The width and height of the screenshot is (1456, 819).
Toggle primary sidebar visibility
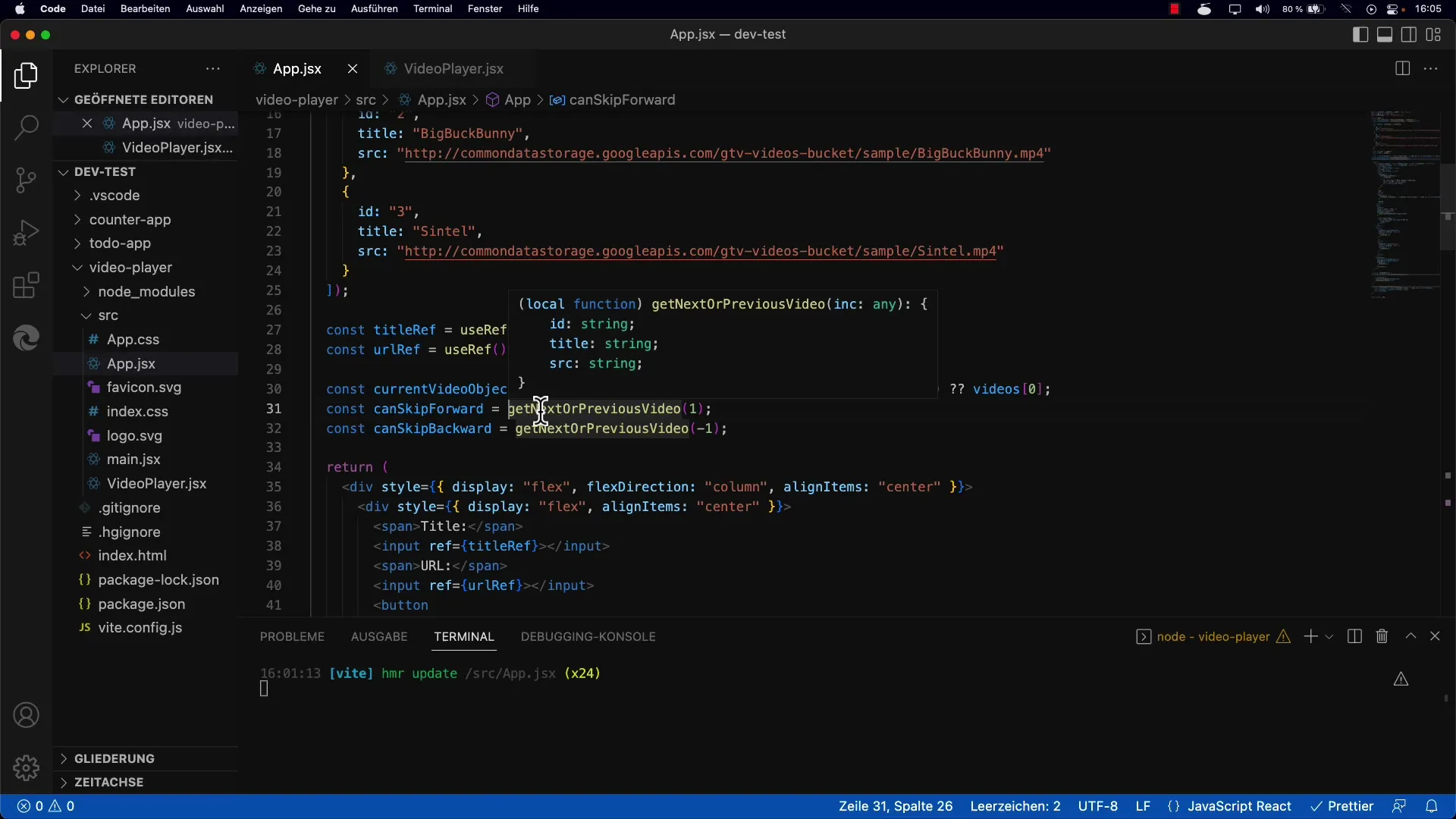pos(1360,34)
